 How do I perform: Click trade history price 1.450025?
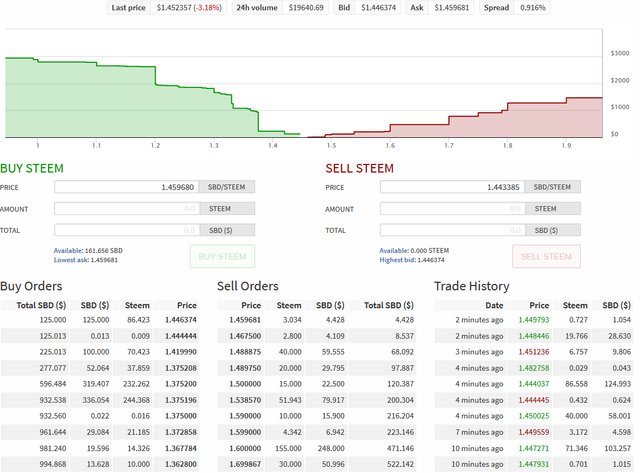pyautogui.click(x=533, y=416)
